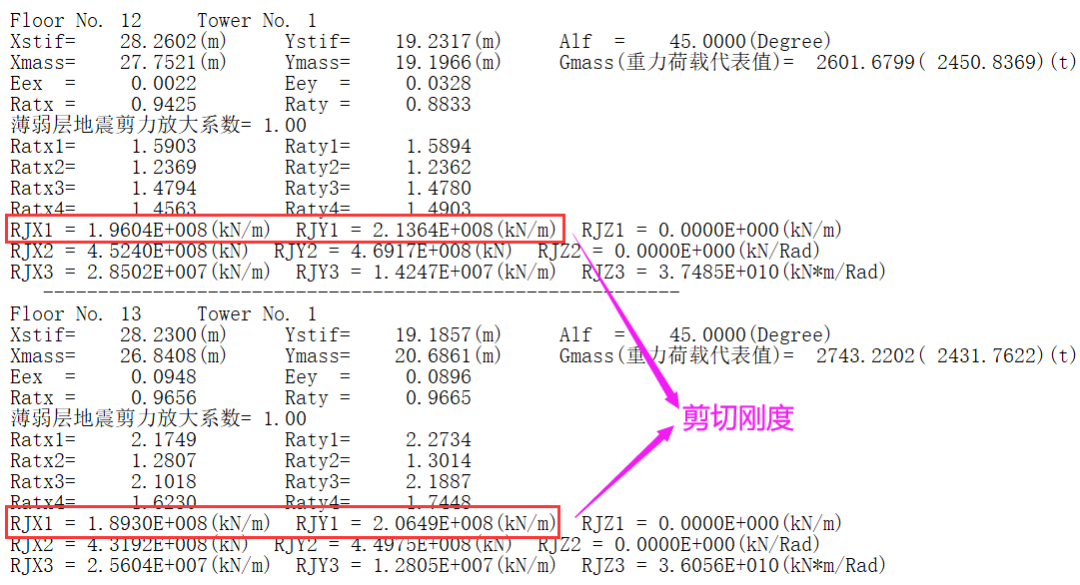Select Xstif value 28.2602 for floor 12
This screenshot has width=1080, height=585.
(x=158, y=41)
